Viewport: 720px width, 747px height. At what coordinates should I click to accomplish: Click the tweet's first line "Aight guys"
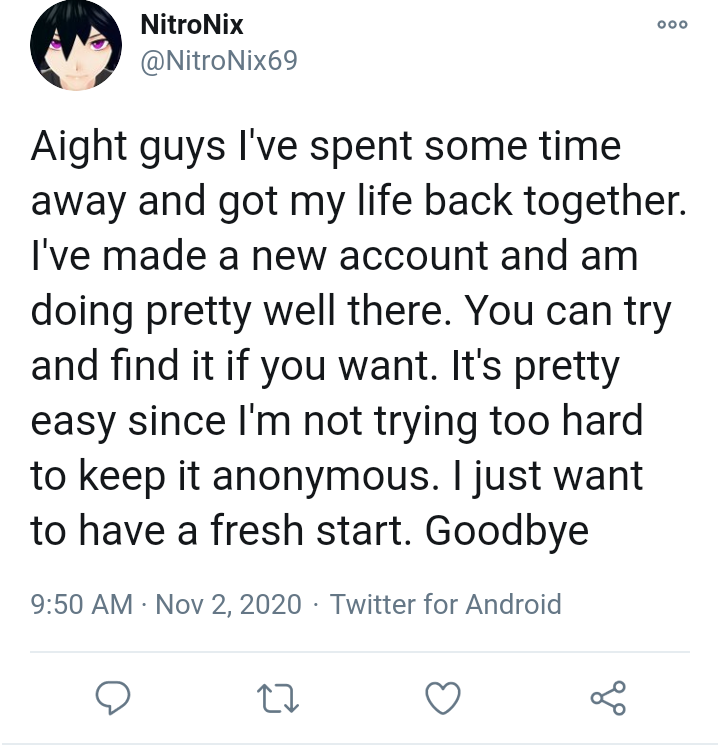point(128,147)
